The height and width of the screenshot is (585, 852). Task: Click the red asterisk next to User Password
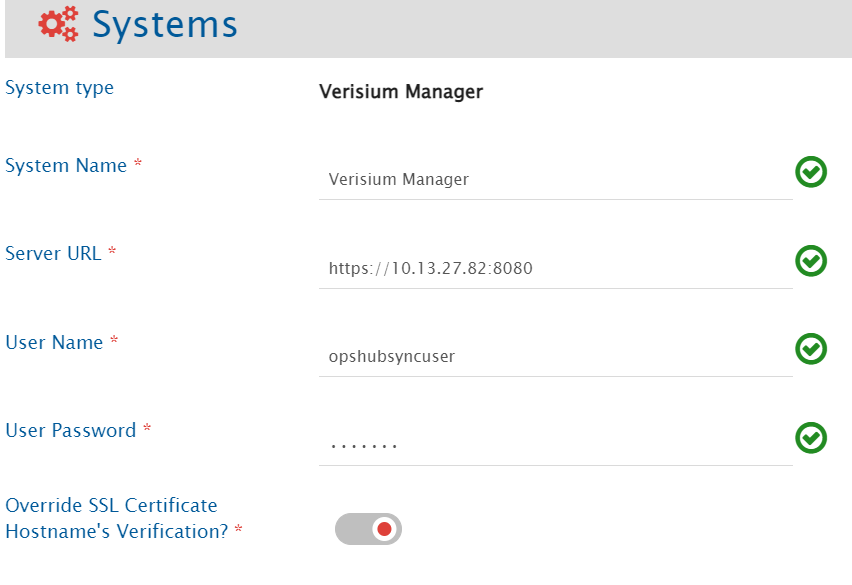coord(147,429)
